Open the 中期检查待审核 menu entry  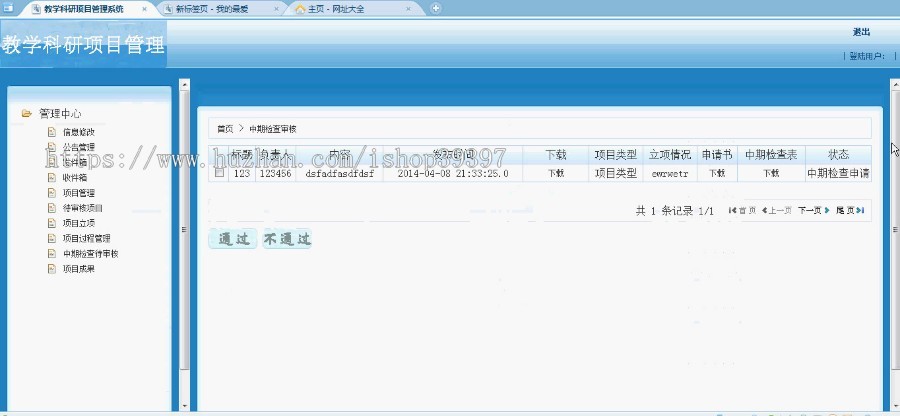[90, 254]
